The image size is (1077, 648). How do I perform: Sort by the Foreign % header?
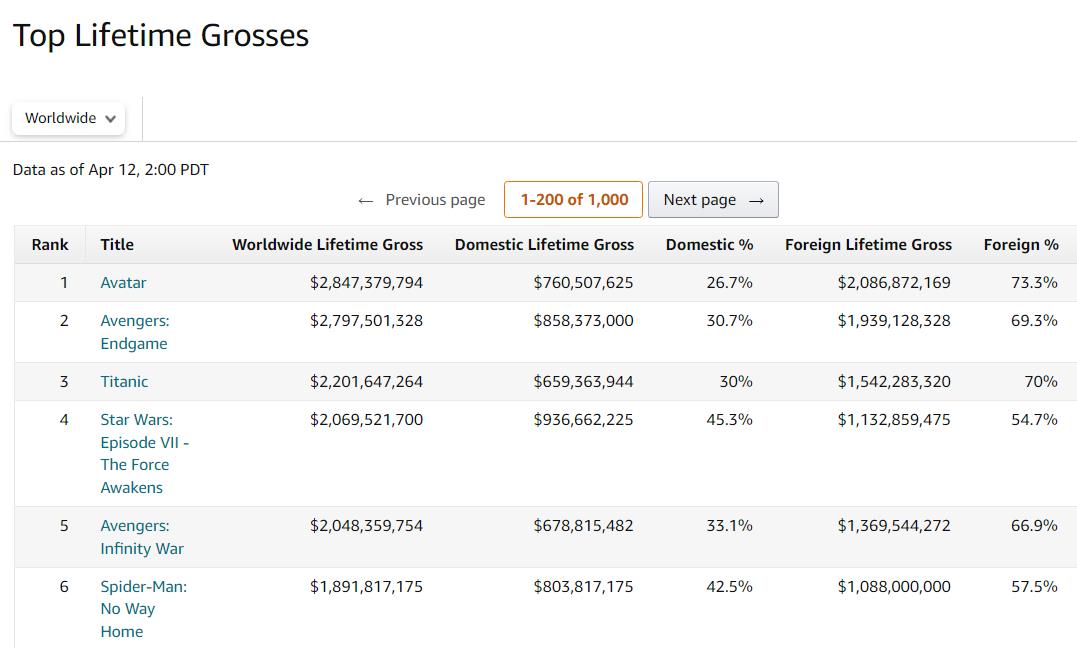tap(1020, 244)
